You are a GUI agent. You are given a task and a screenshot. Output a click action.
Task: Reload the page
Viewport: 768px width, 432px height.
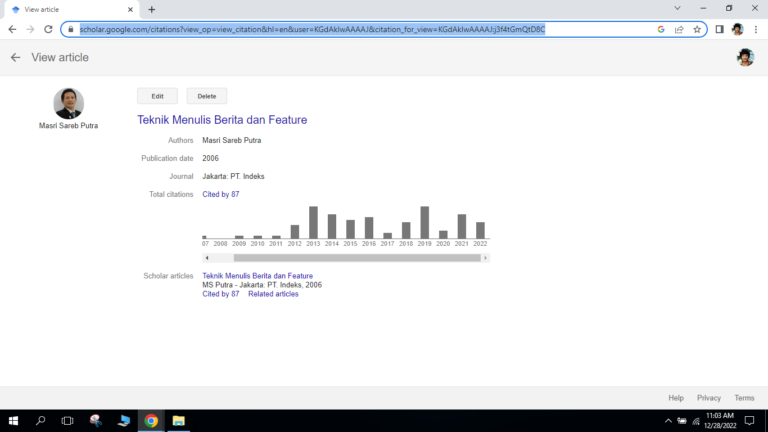(x=48, y=29)
